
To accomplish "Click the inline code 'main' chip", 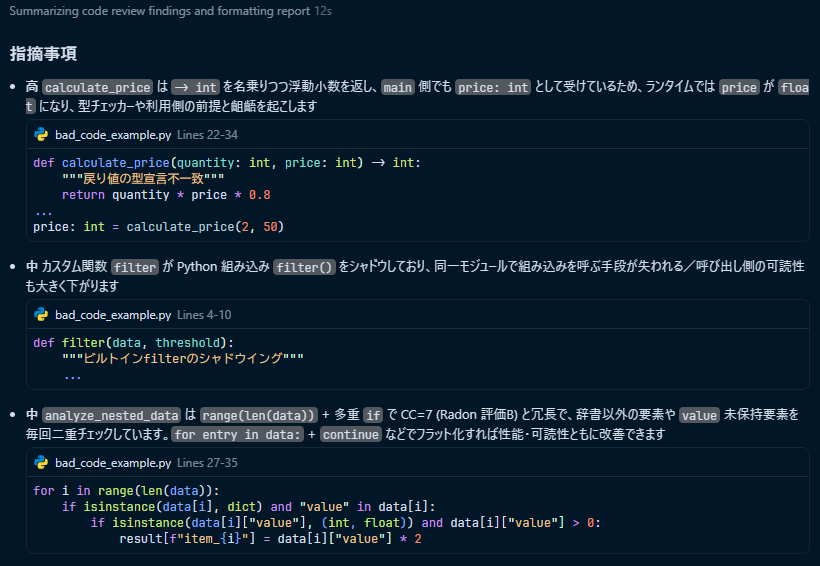I will click(x=397, y=87).
